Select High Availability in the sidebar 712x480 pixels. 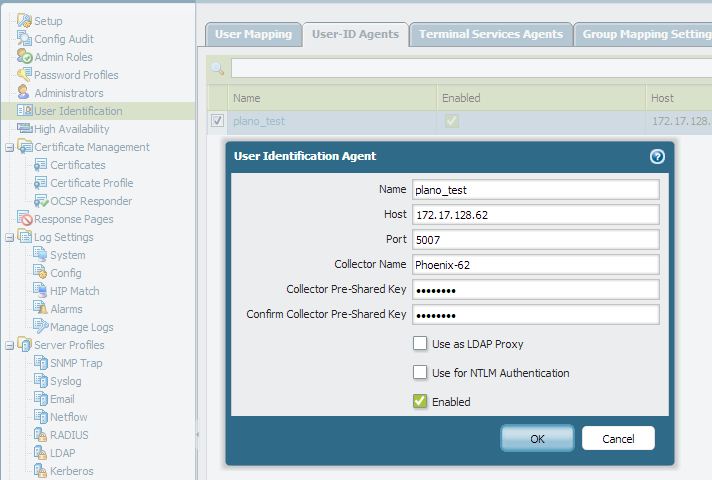[x=71, y=129]
